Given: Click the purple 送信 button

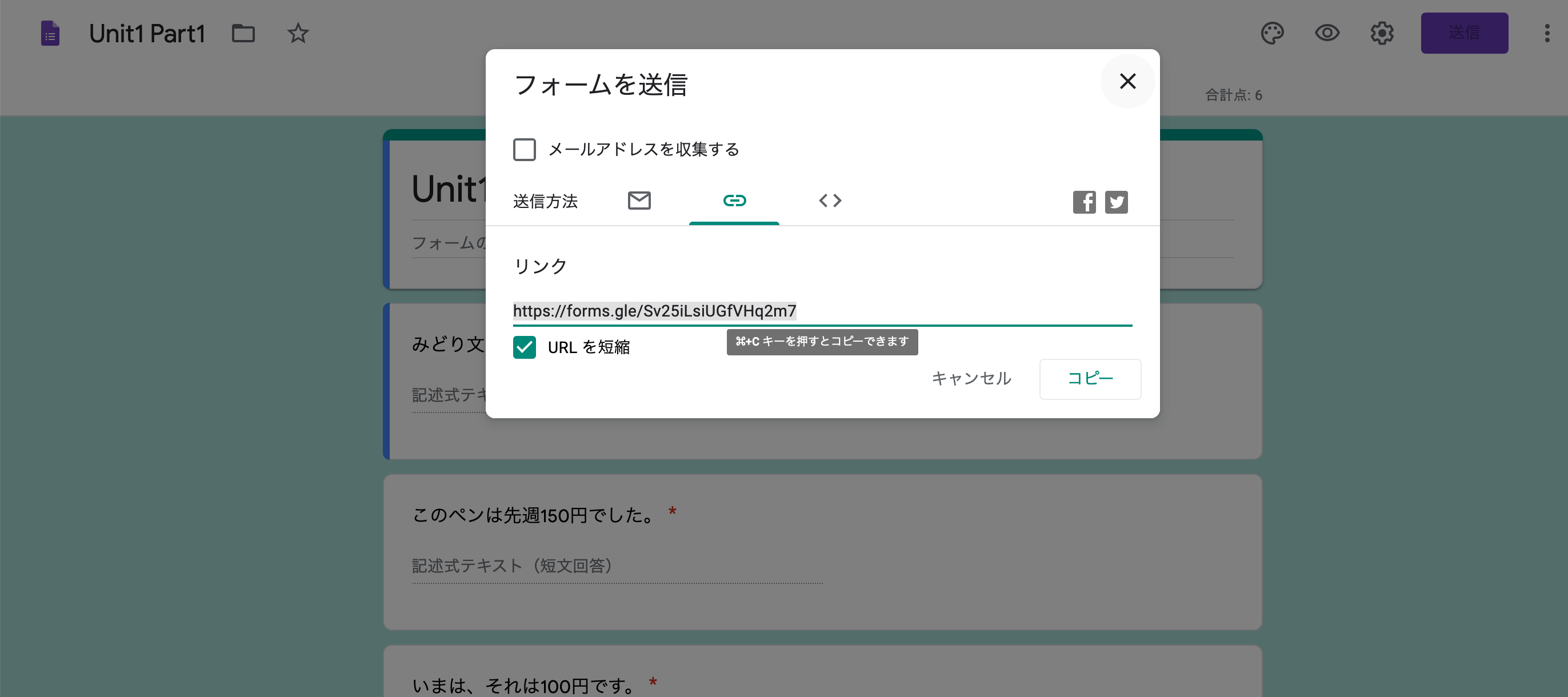Looking at the screenshot, I should coord(1464,33).
